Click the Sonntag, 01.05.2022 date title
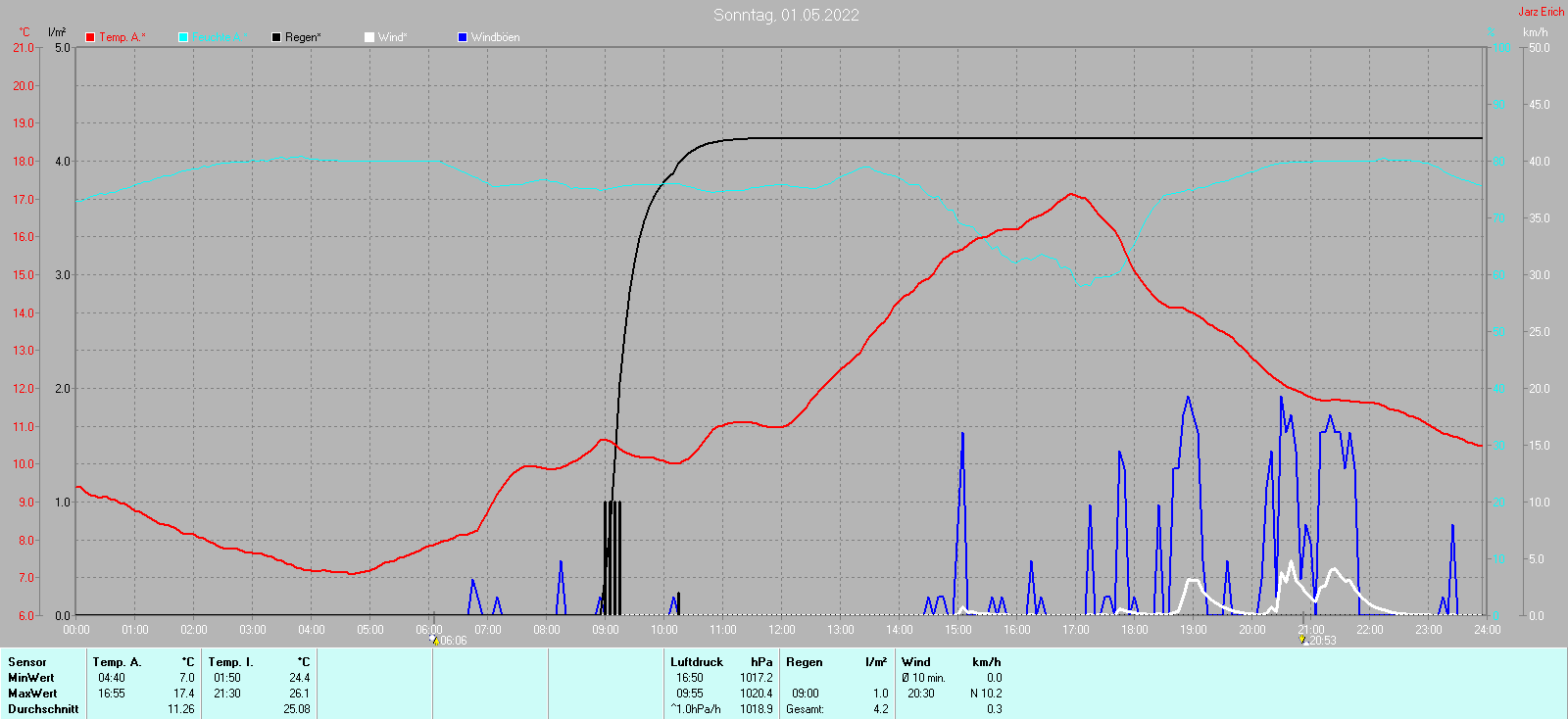Screen dimensions: 1568x719 click(786, 15)
